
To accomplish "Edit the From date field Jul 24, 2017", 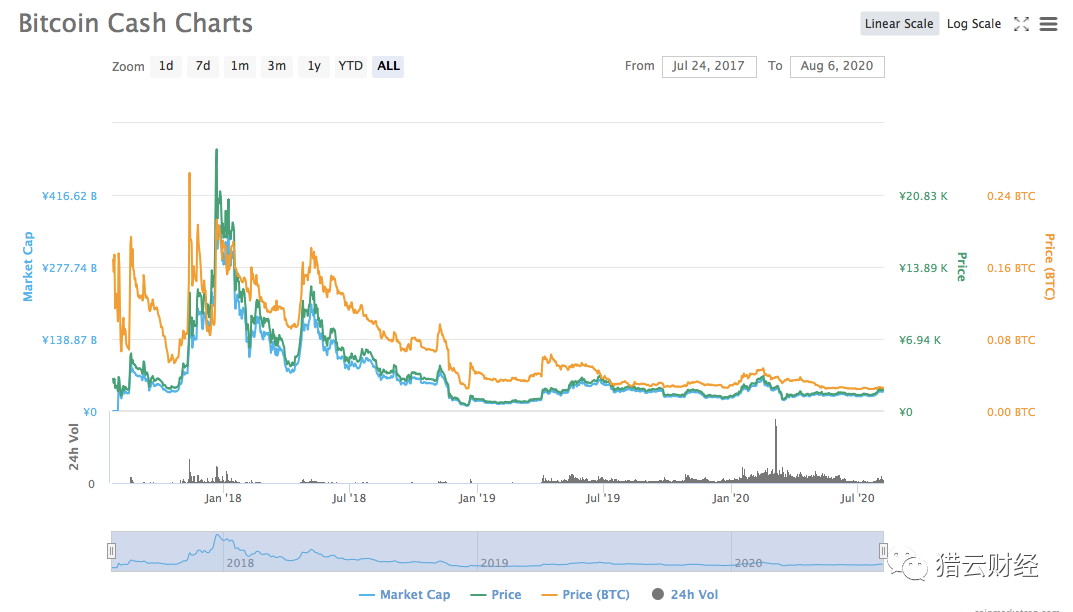I will click(709, 66).
